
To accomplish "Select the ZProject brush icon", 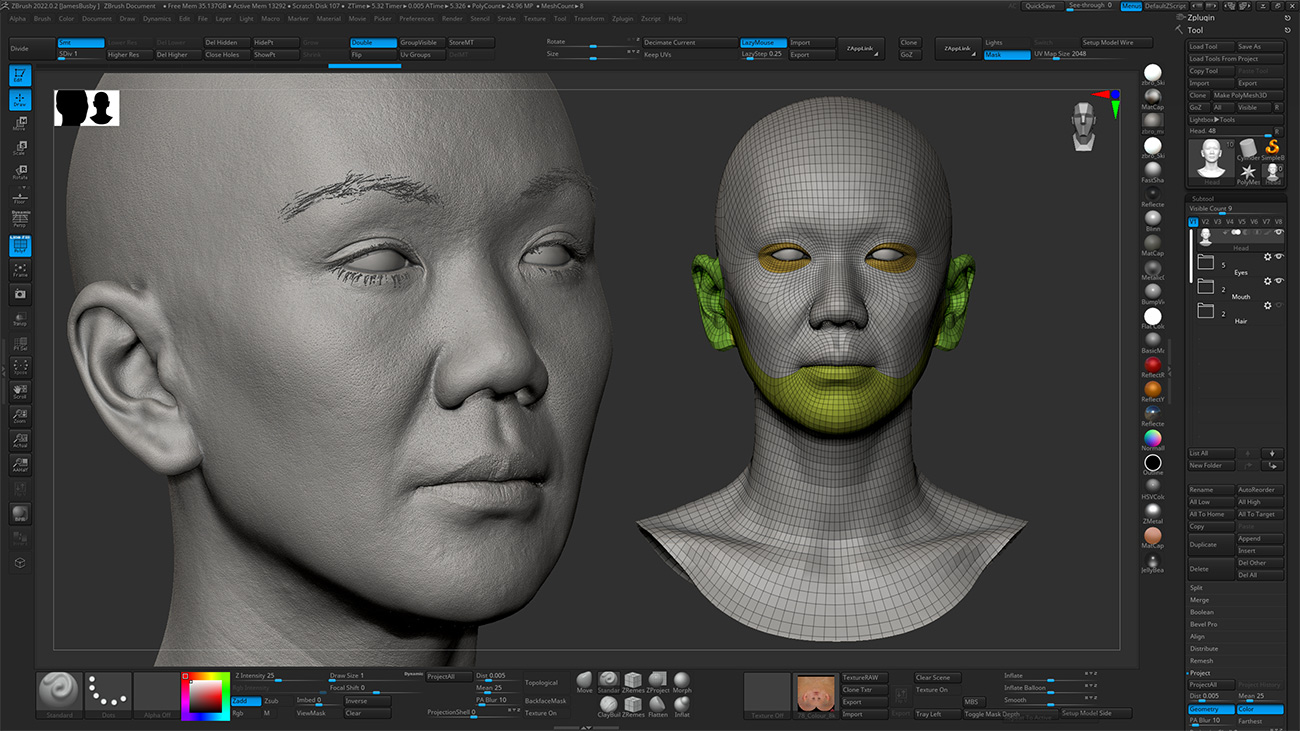I will click(658, 679).
